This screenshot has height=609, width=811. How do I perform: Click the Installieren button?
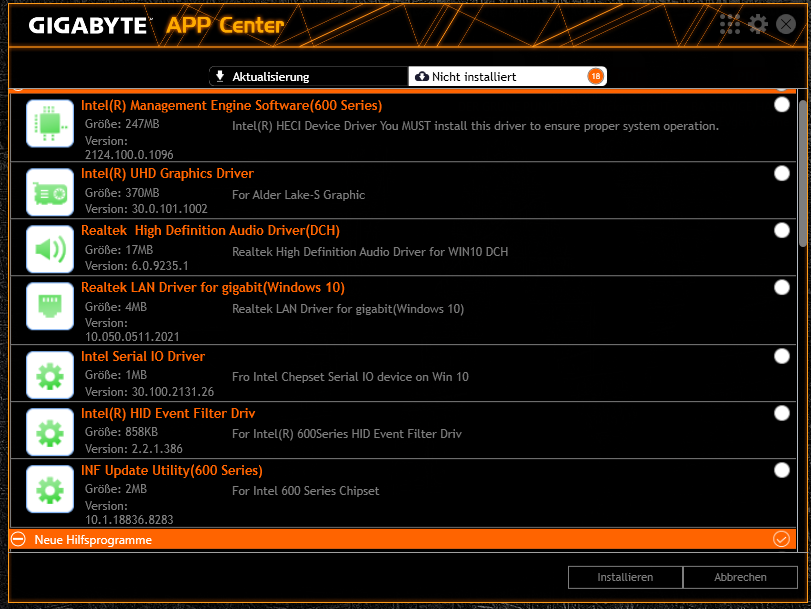pos(625,577)
